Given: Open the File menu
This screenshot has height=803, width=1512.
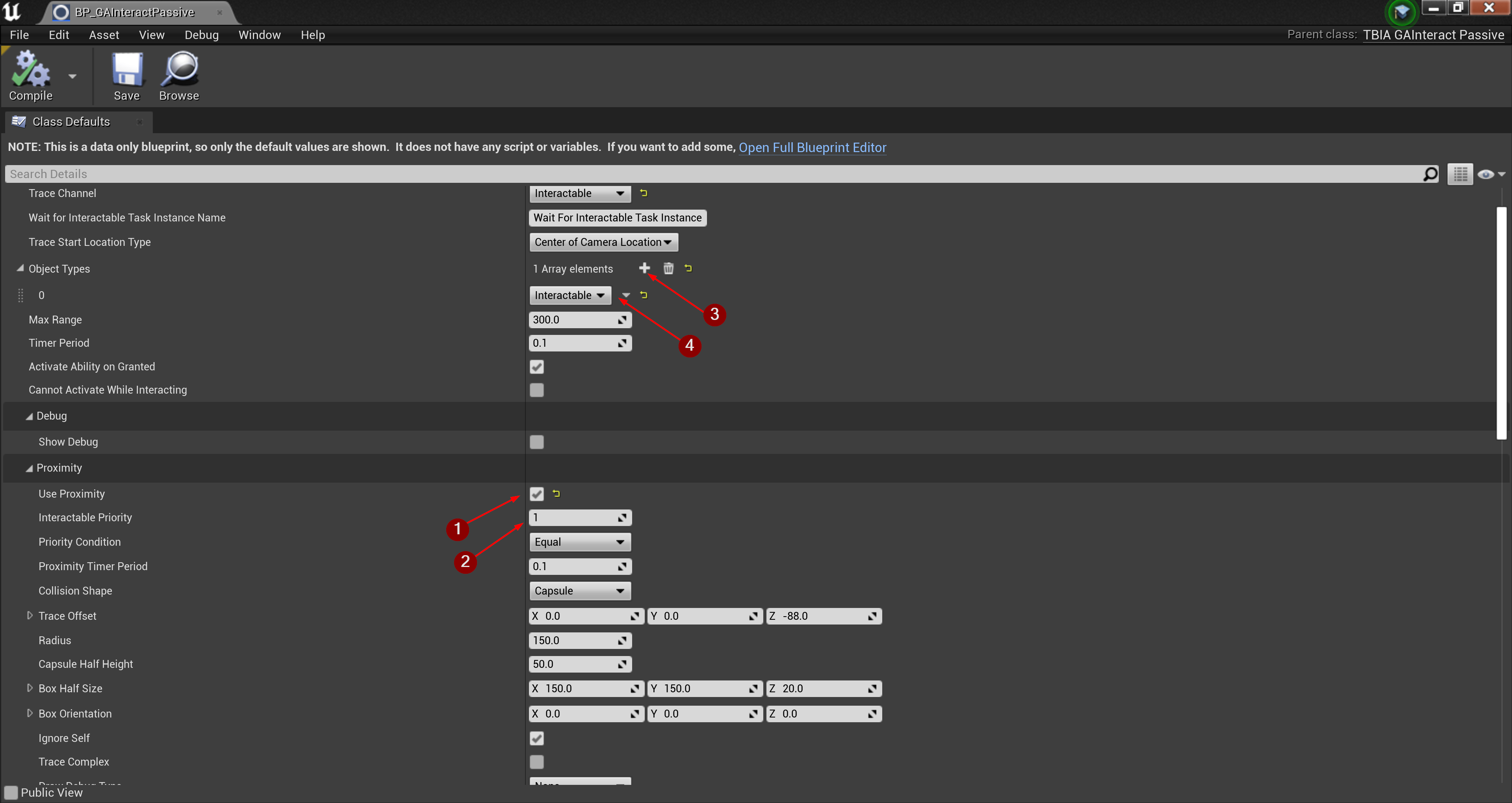Looking at the screenshot, I should [x=18, y=34].
